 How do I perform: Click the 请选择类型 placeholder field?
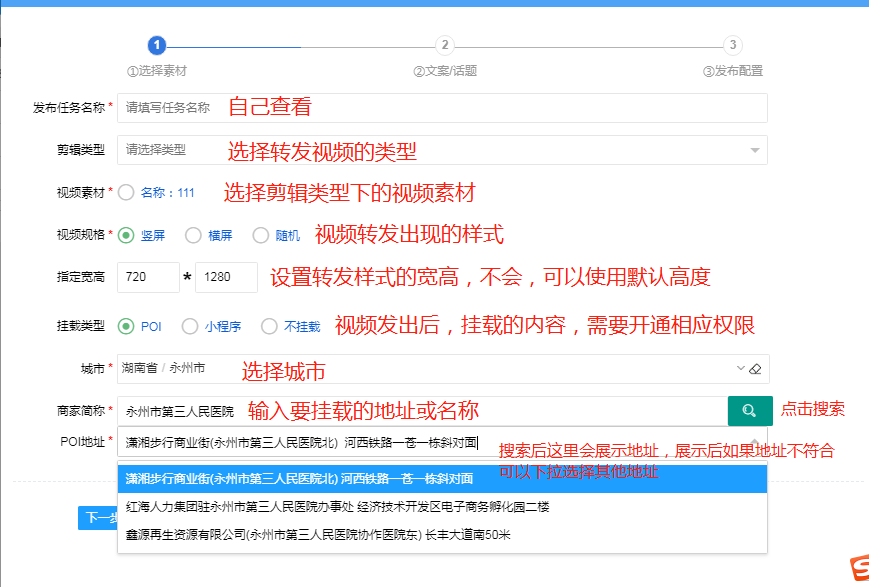pyautogui.click(x=442, y=150)
